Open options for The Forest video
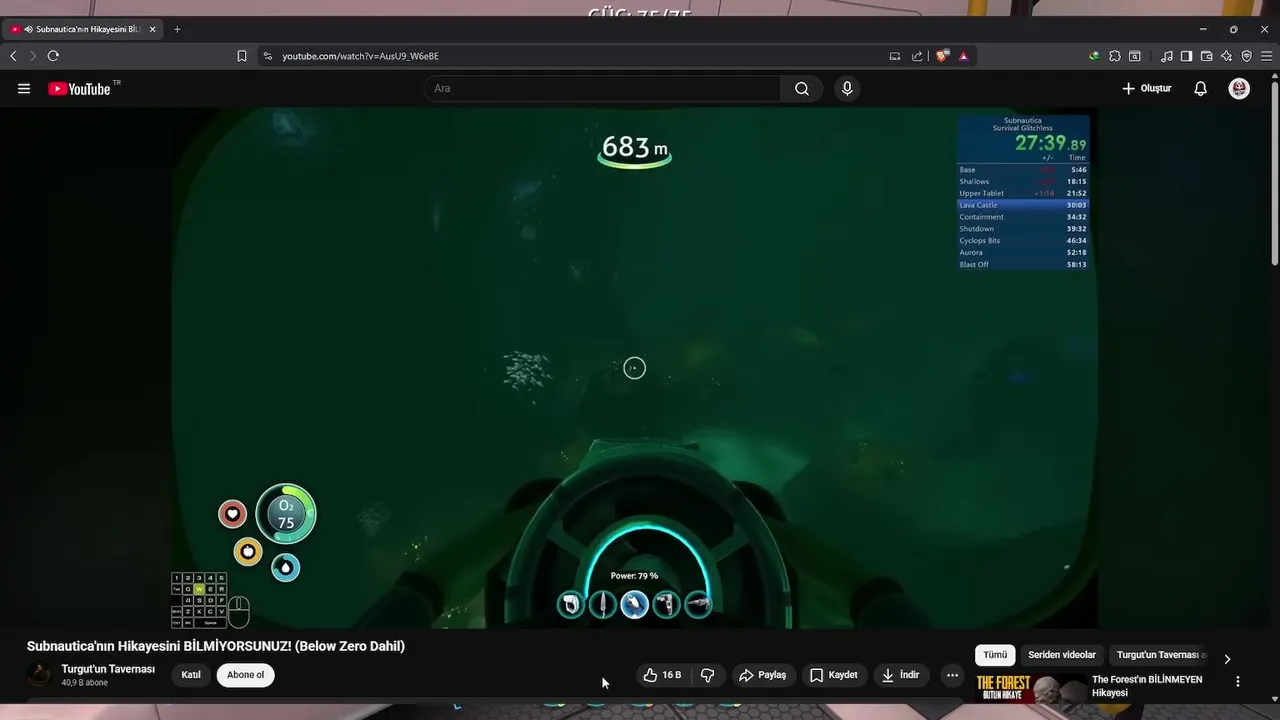The height and width of the screenshot is (720, 1280). tap(1238, 681)
